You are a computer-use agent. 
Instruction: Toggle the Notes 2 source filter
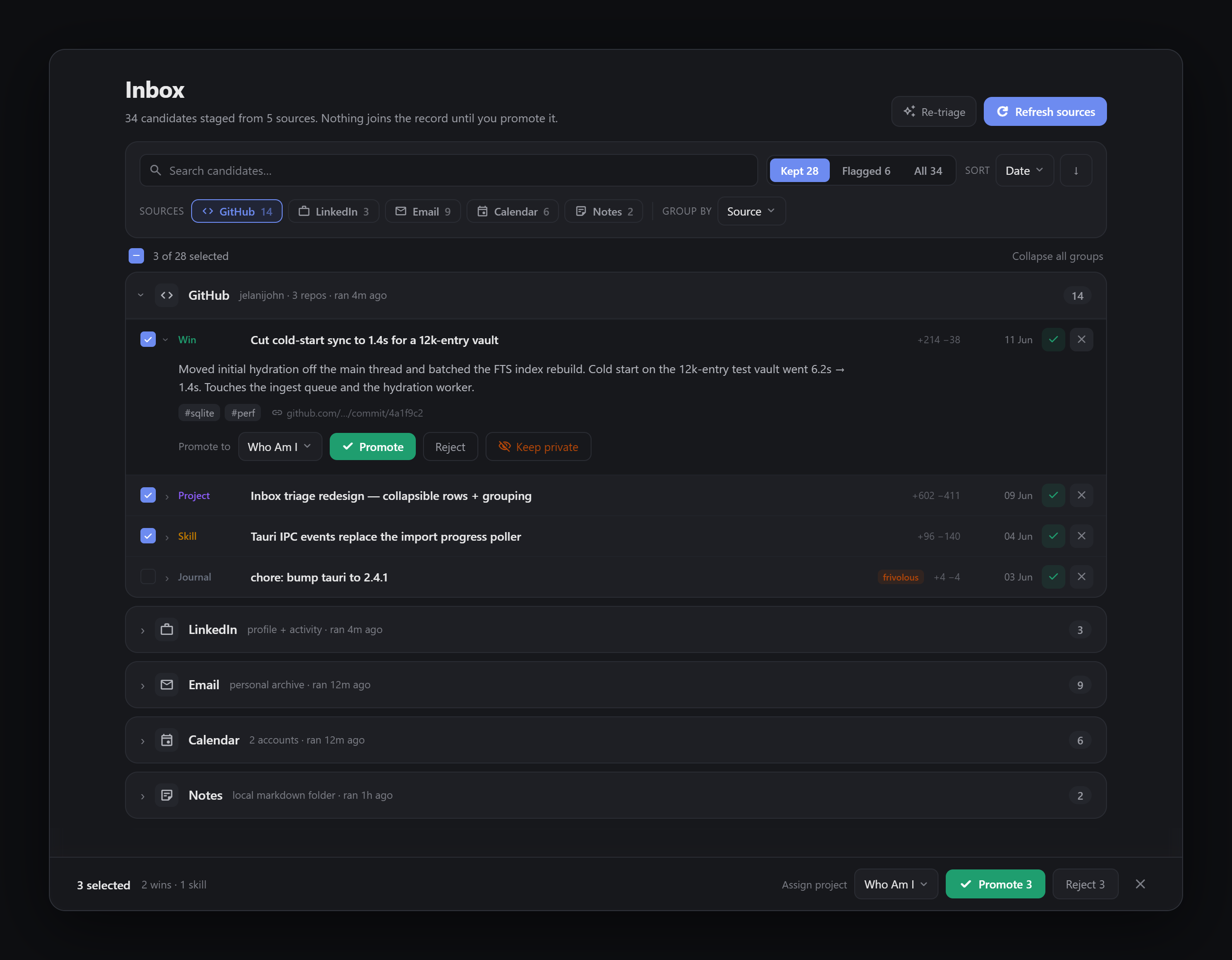604,211
